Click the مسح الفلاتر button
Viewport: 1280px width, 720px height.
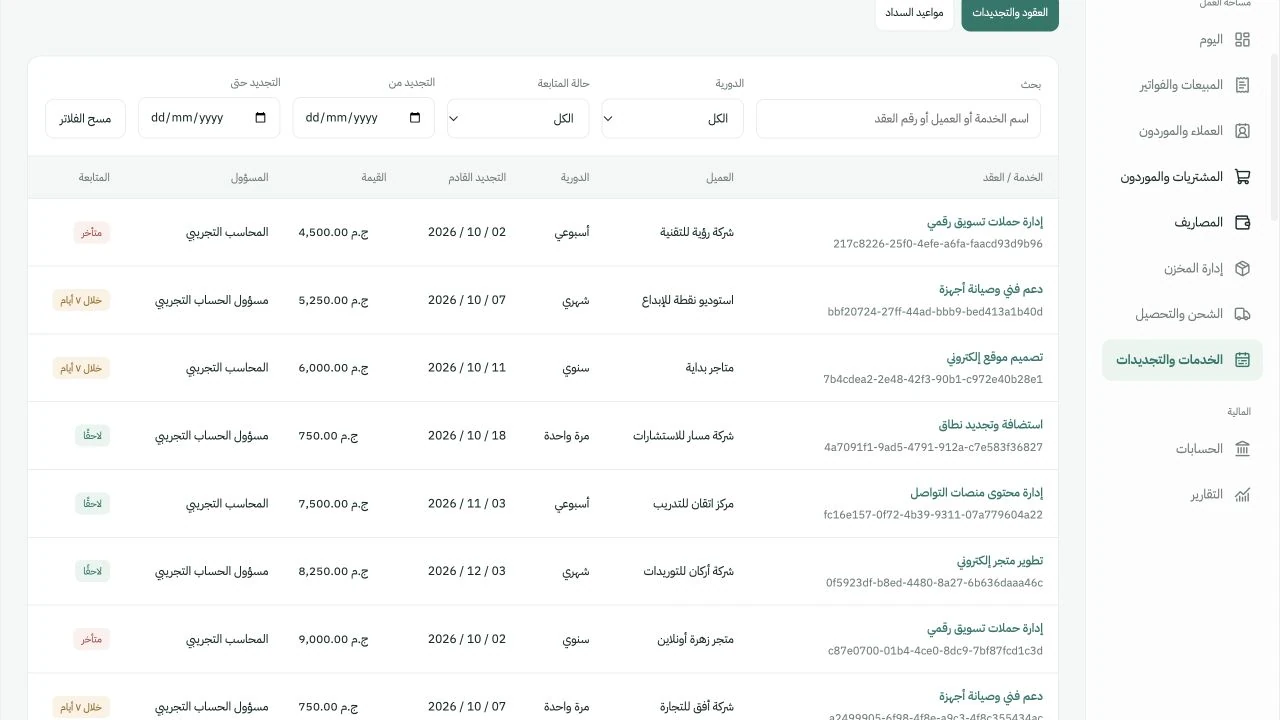coord(85,118)
